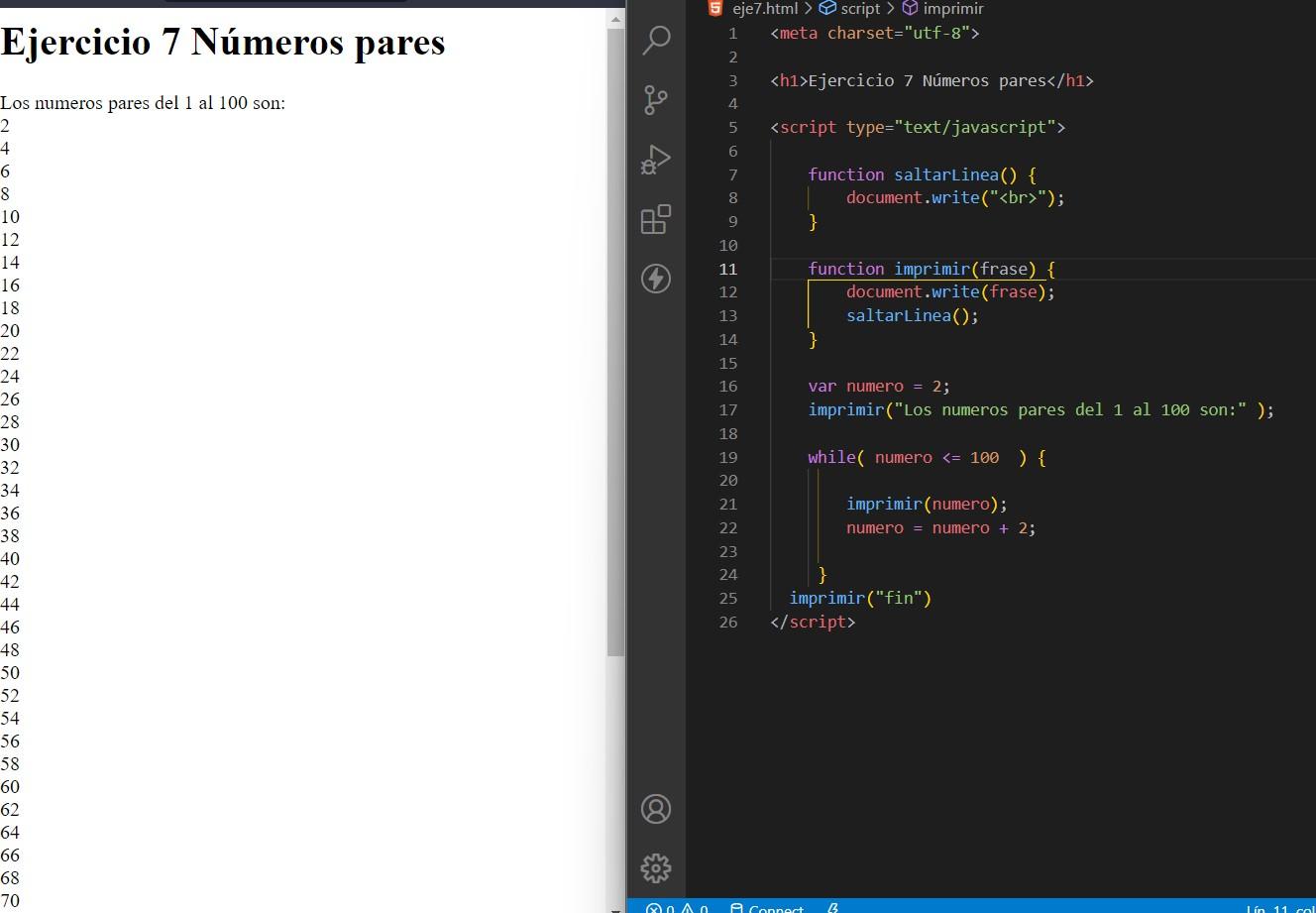Screen dimensions: 1316x913
Task: Click the line and column status indicator
Action: click(x=1280, y=907)
